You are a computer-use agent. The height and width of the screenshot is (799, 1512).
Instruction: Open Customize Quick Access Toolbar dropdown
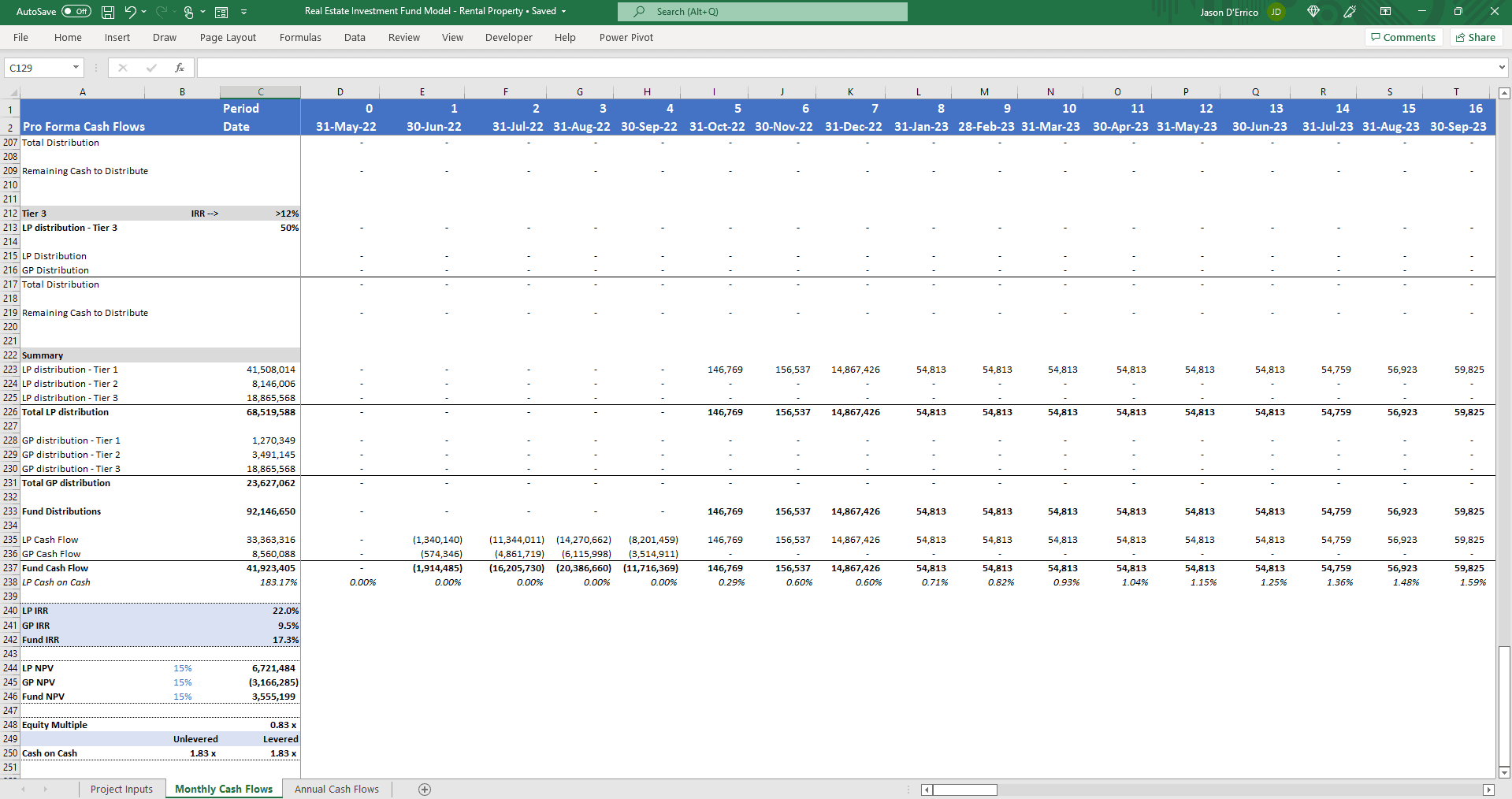(243, 12)
